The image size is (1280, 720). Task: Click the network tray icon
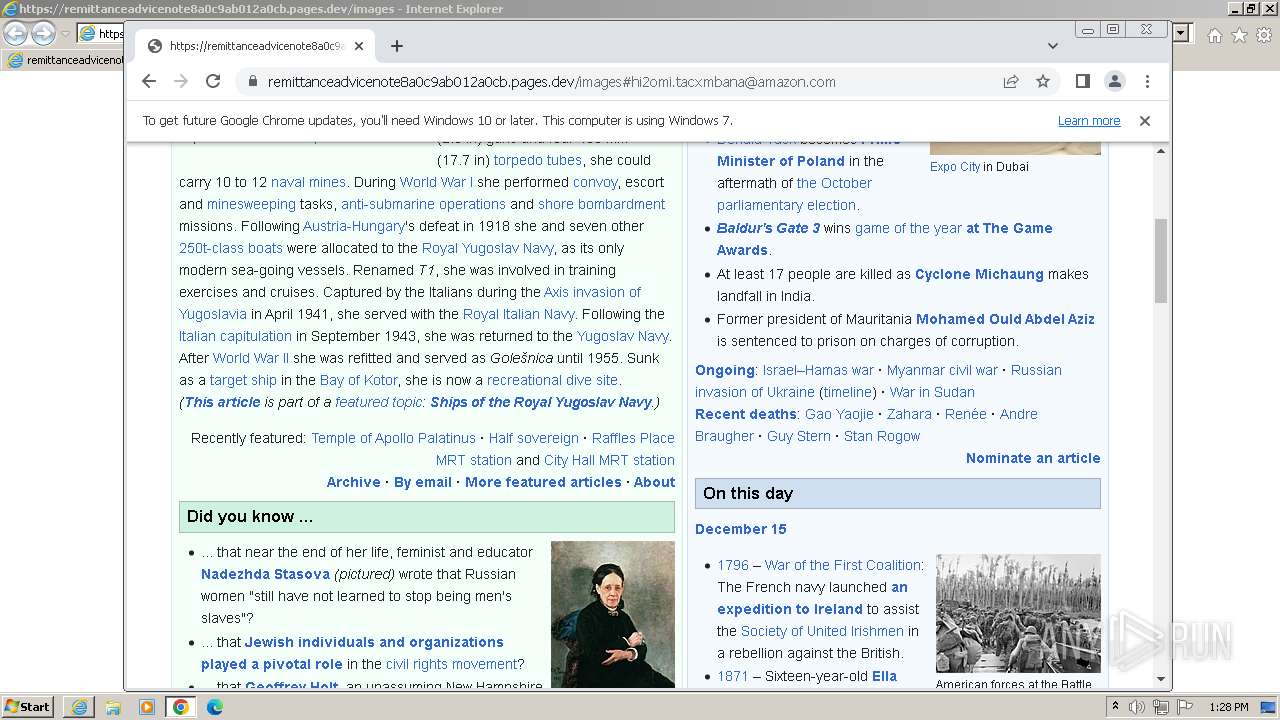(x=1160, y=707)
